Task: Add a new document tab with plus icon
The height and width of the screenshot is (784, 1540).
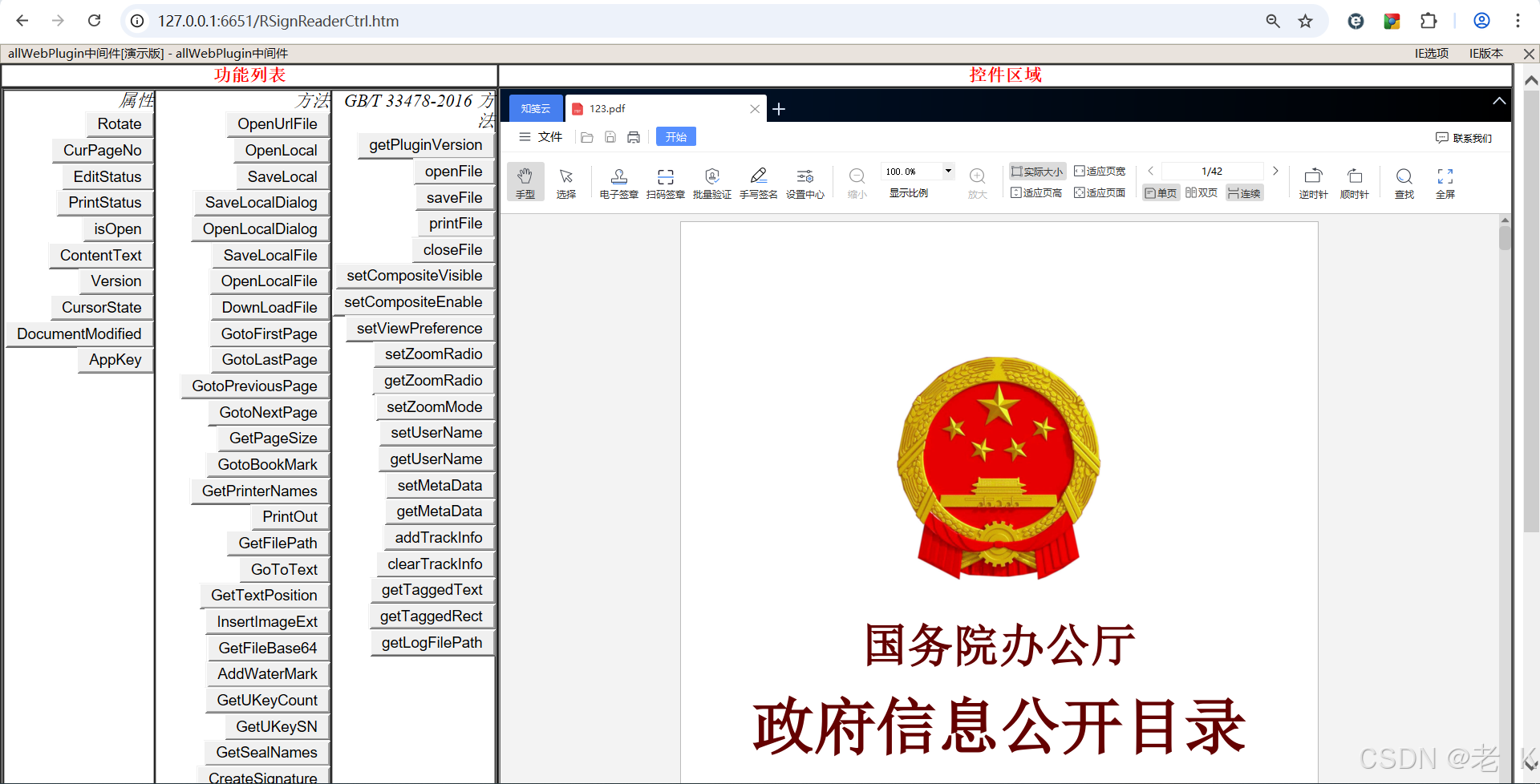Action: coord(779,109)
